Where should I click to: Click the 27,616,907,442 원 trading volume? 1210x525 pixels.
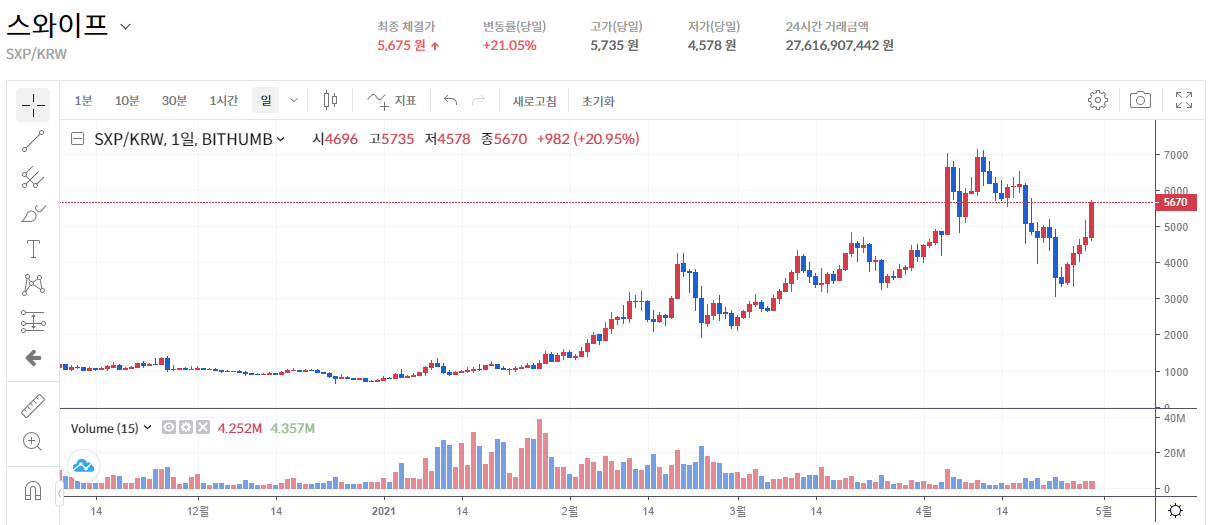[x=840, y=45]
